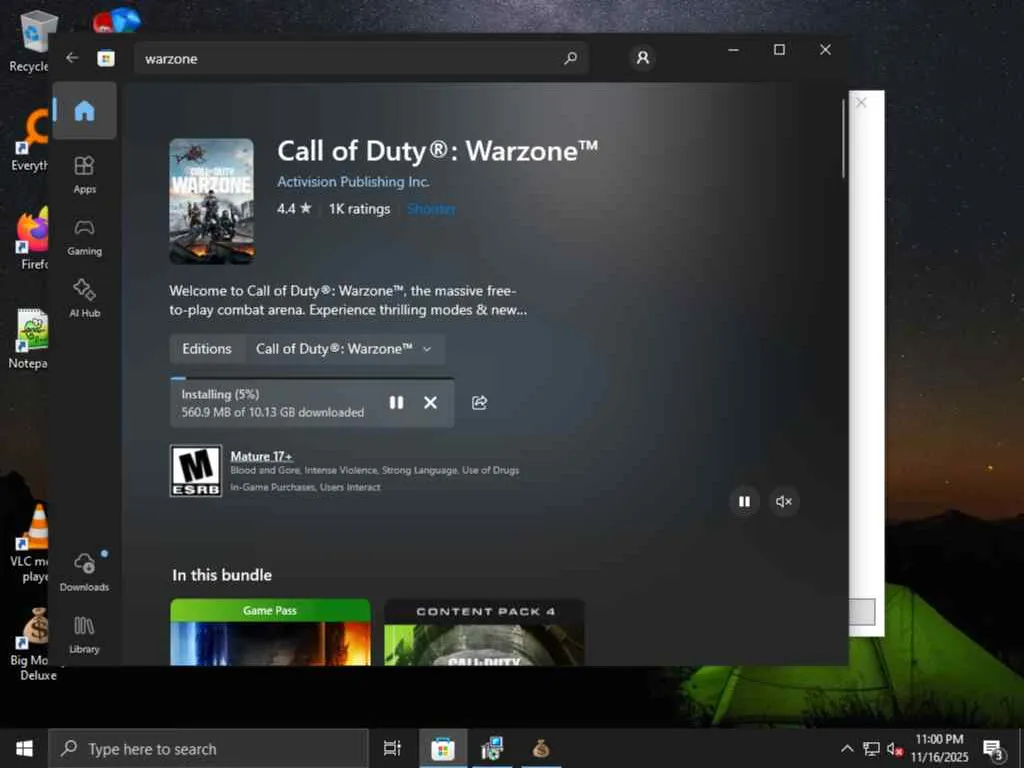
Task: Share the Warzone store page
Action: point(479,402)
